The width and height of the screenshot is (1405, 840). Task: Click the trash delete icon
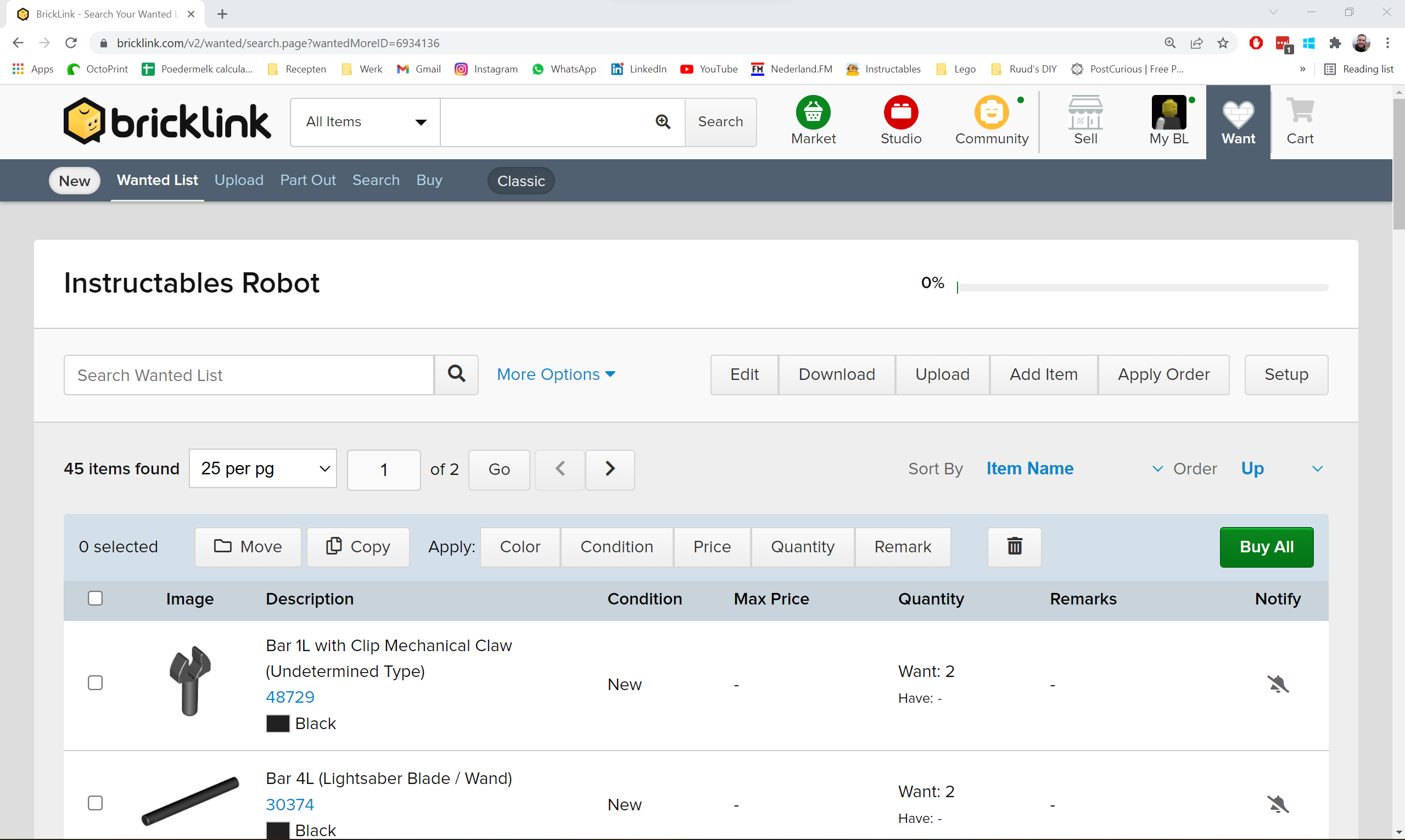(1015, 547)
